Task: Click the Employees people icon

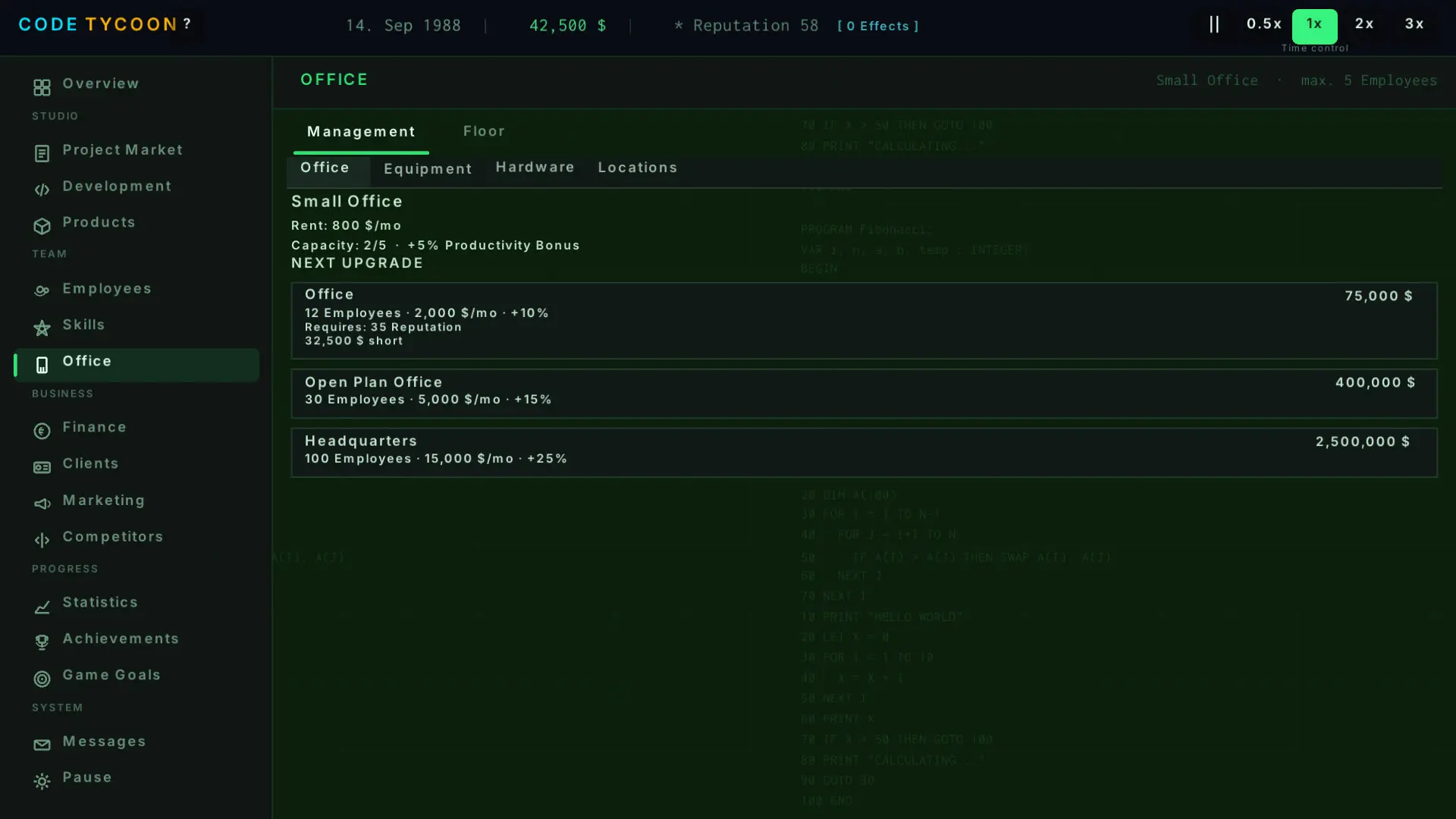Action: (x=42, y=291)
